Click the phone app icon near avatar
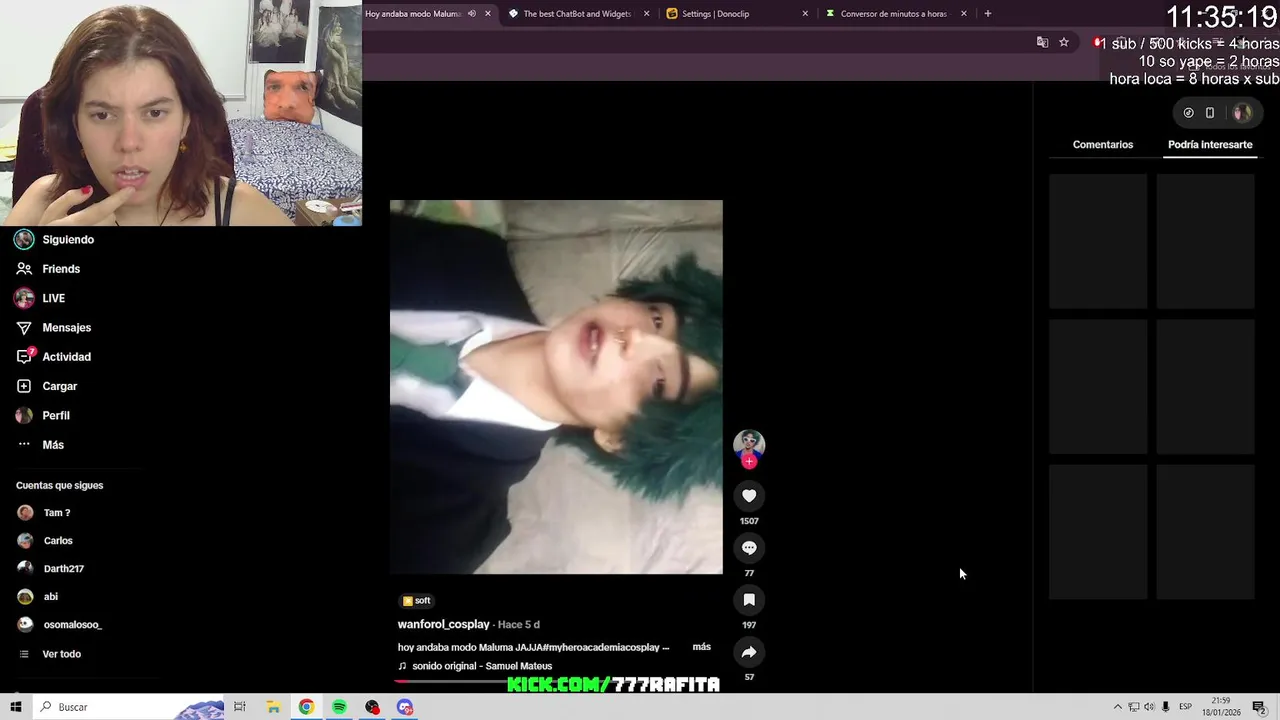Image resolution: width=1280 pixels, height=720 pixels. point(1210,113)
